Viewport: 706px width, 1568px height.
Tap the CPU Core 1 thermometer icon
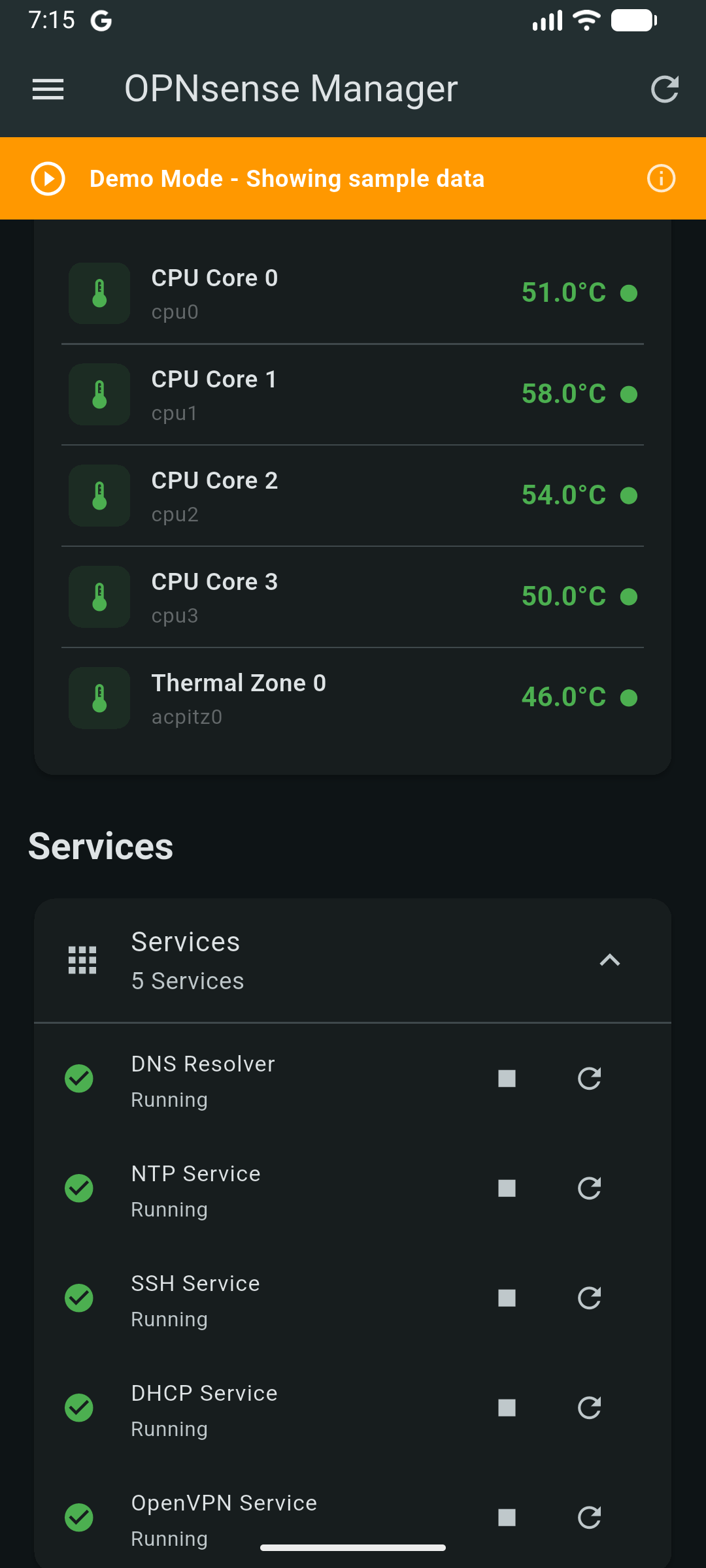click(x=99, y=395)
